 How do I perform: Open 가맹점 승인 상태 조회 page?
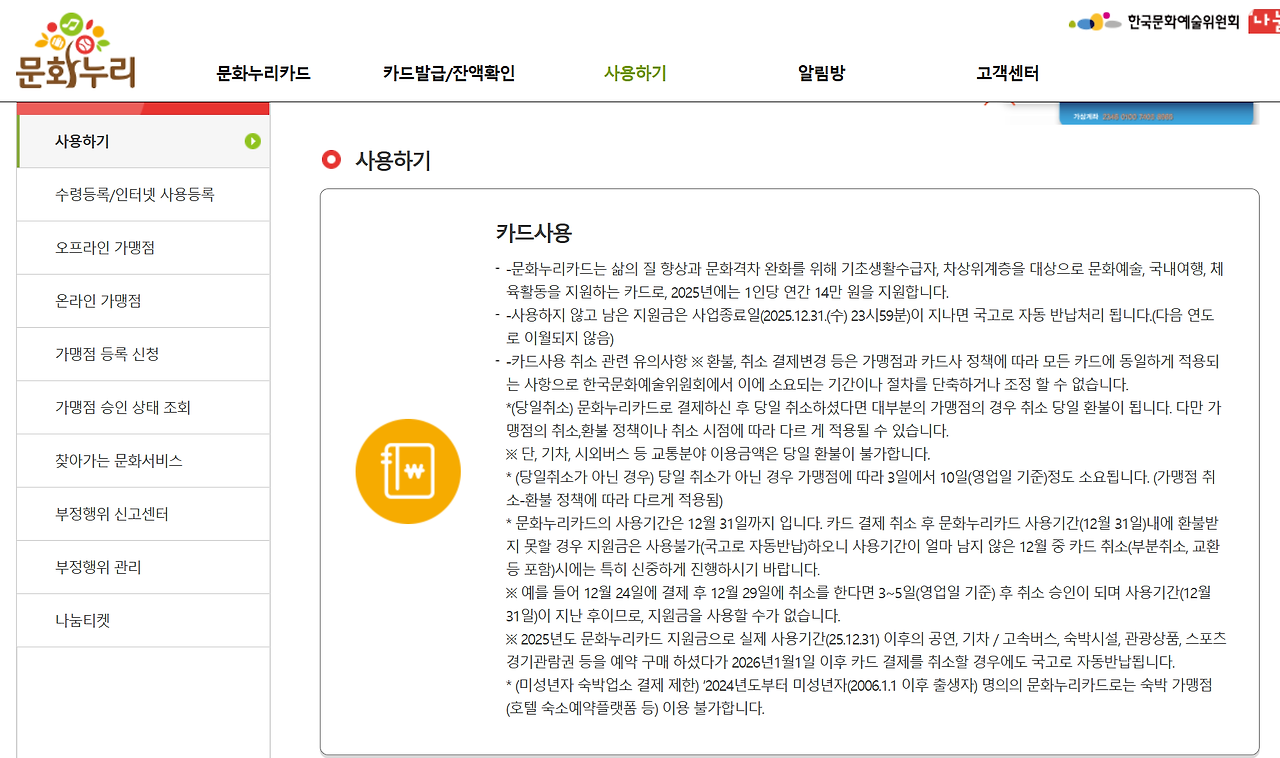[144, 407]
